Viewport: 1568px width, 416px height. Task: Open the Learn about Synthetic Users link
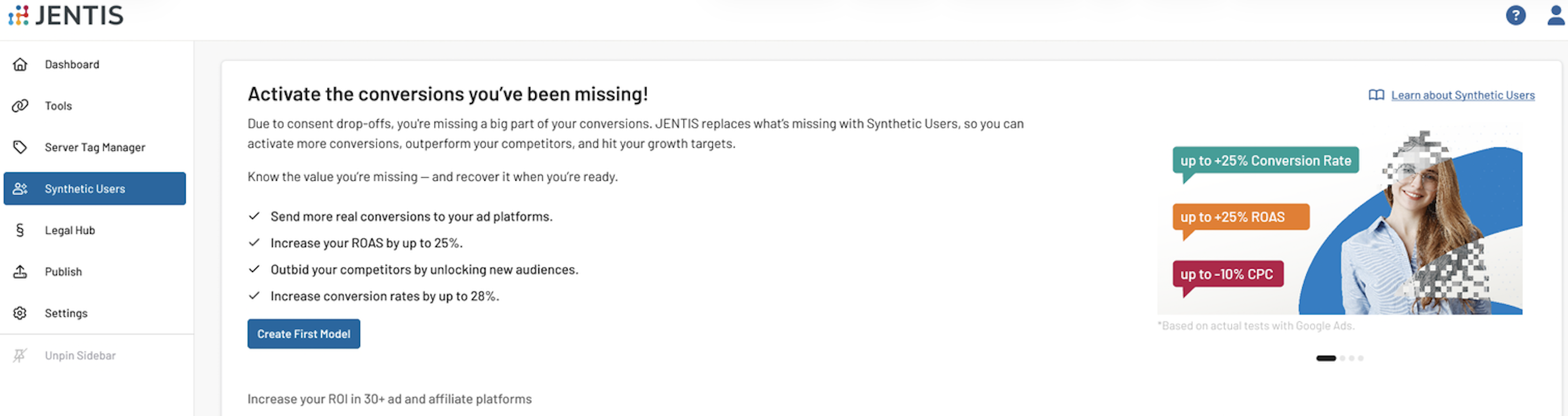point(1462,96)
